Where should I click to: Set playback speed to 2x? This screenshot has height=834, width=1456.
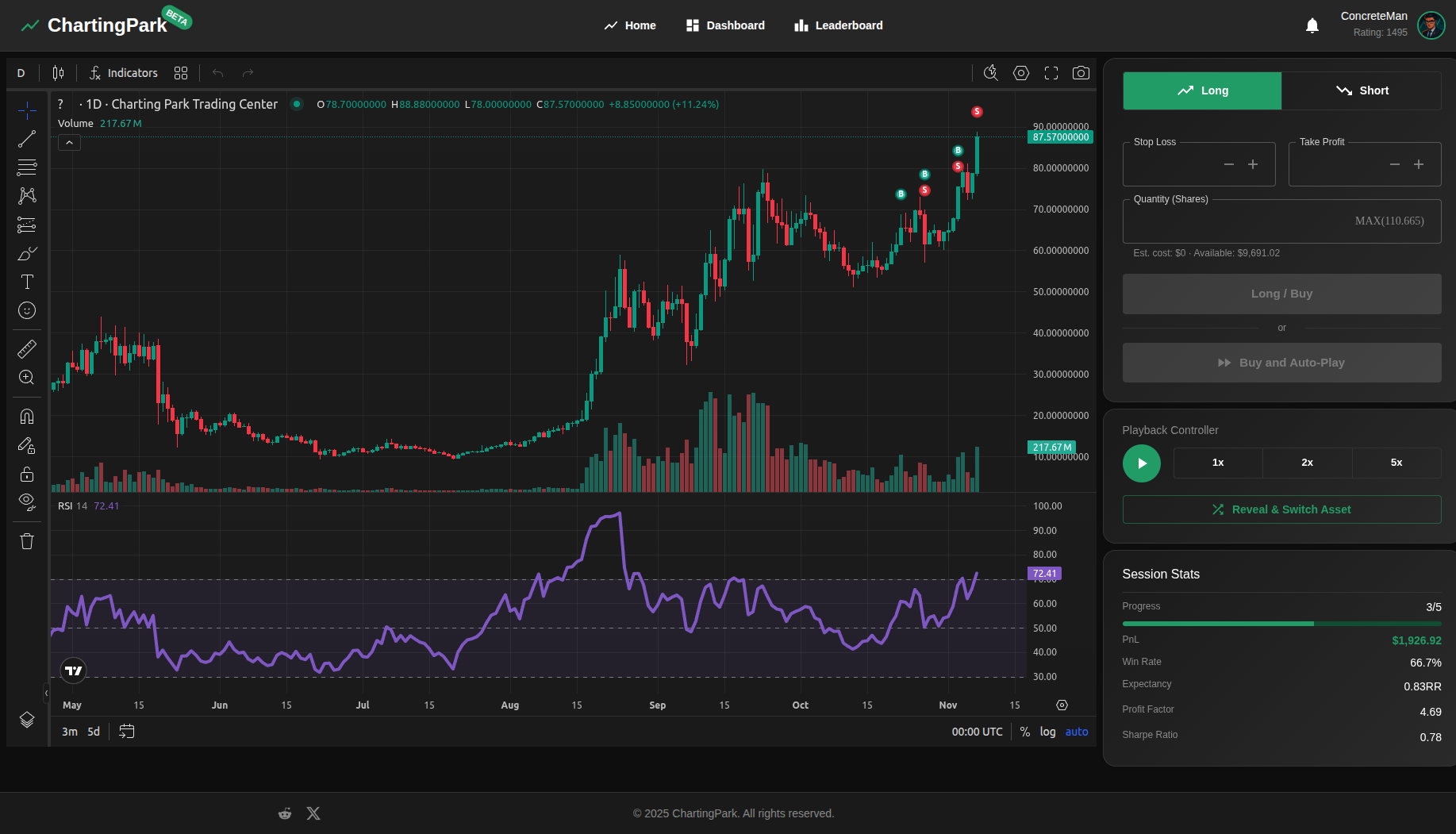(1308, 463)
